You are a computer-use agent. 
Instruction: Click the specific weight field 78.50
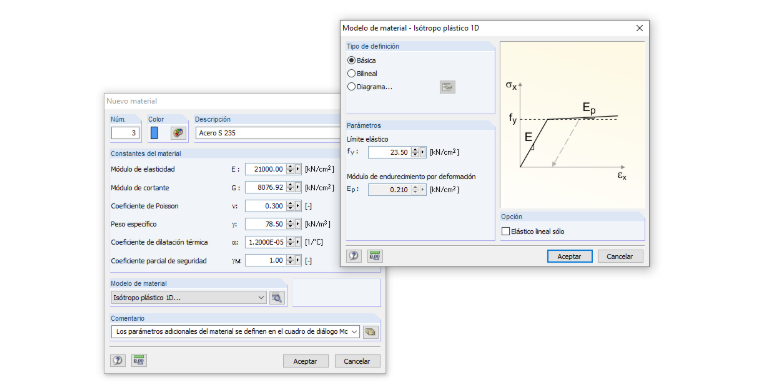(x=266, y=224)
